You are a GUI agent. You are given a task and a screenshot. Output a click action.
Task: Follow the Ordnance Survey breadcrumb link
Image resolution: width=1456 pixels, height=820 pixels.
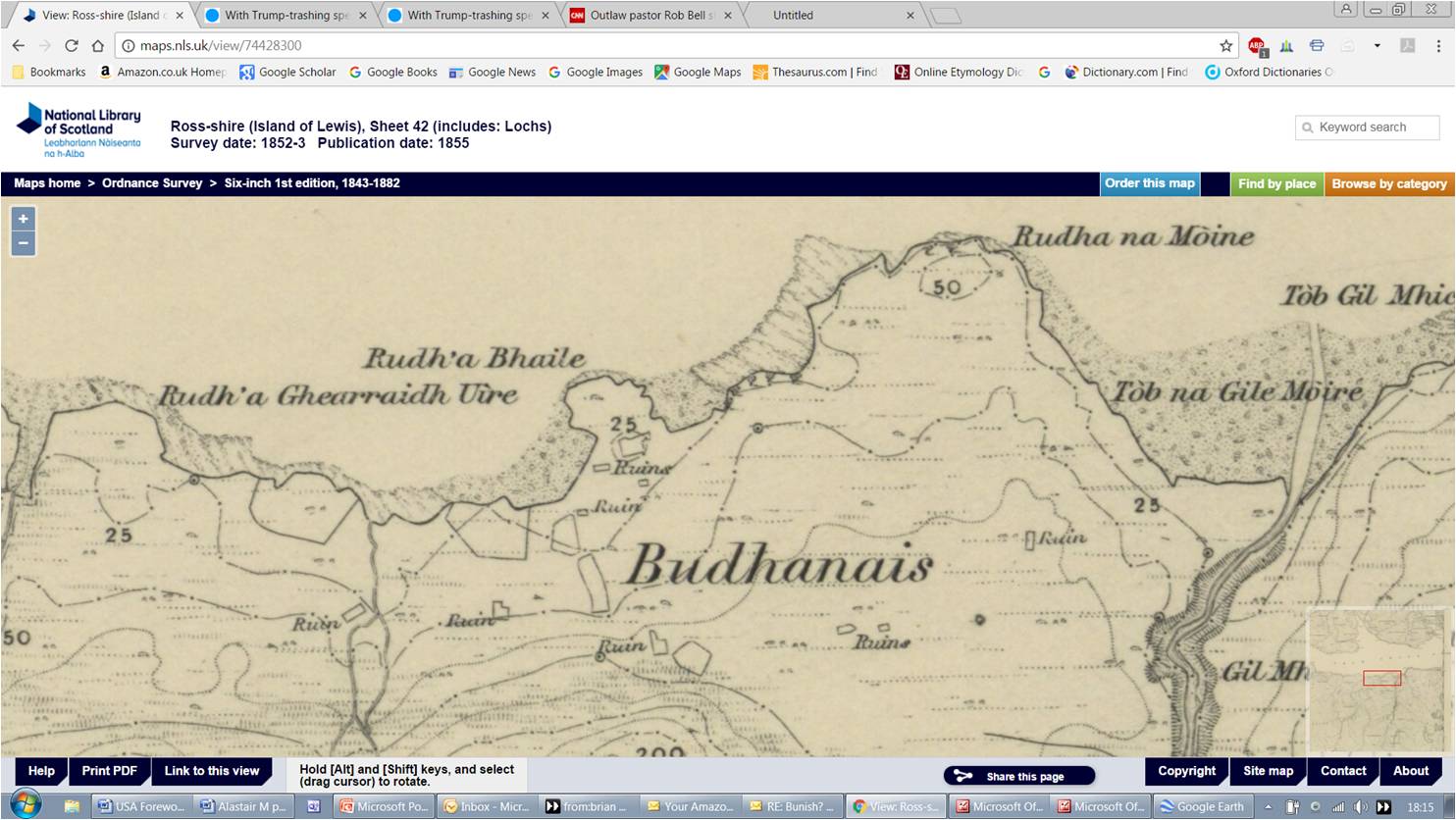coord(152,183)
